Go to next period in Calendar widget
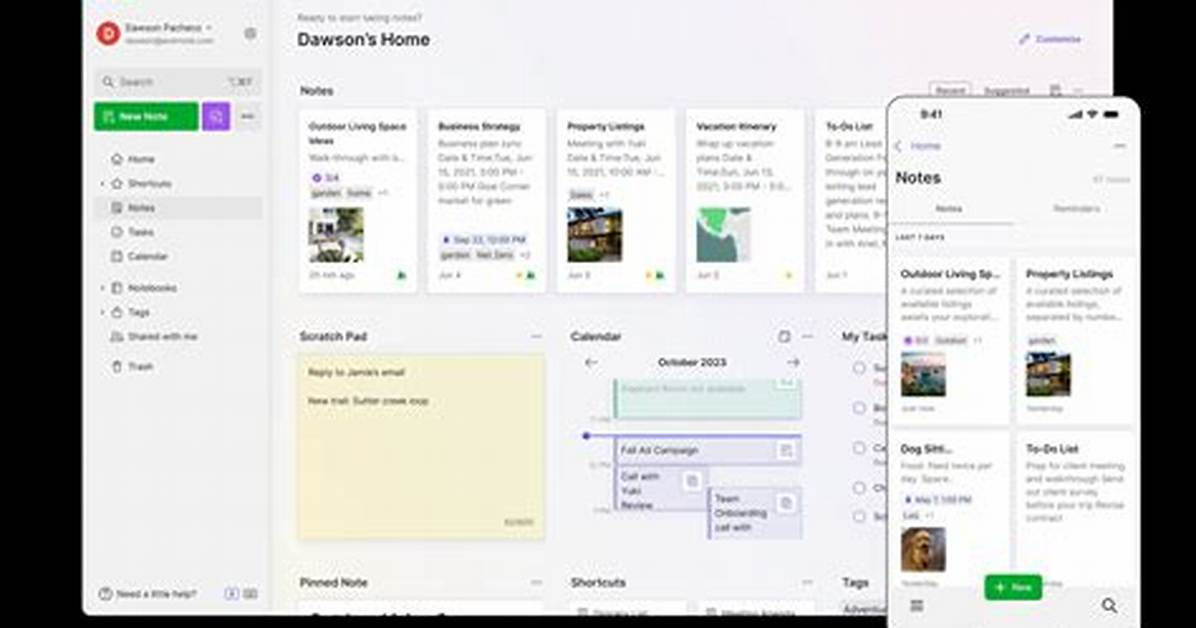1196x628 pixels. 793,362
